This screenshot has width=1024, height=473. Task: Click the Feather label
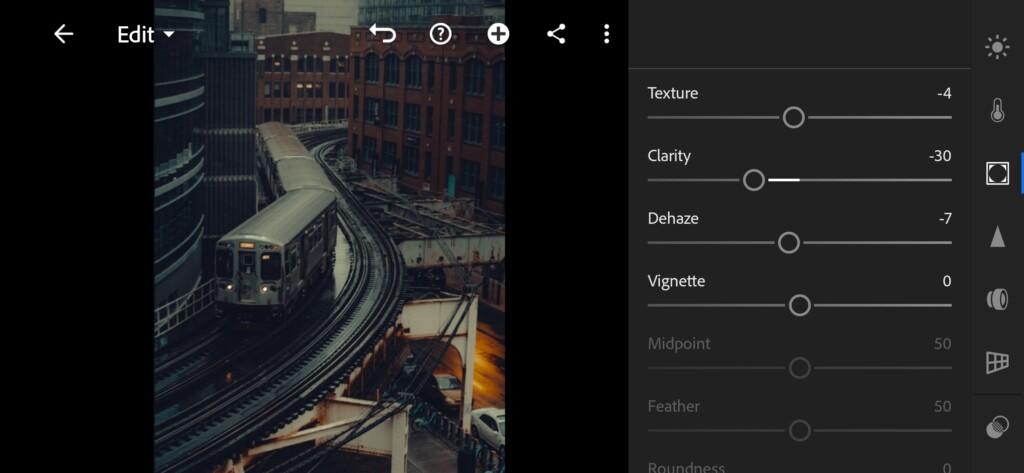(x=673, y=406)
